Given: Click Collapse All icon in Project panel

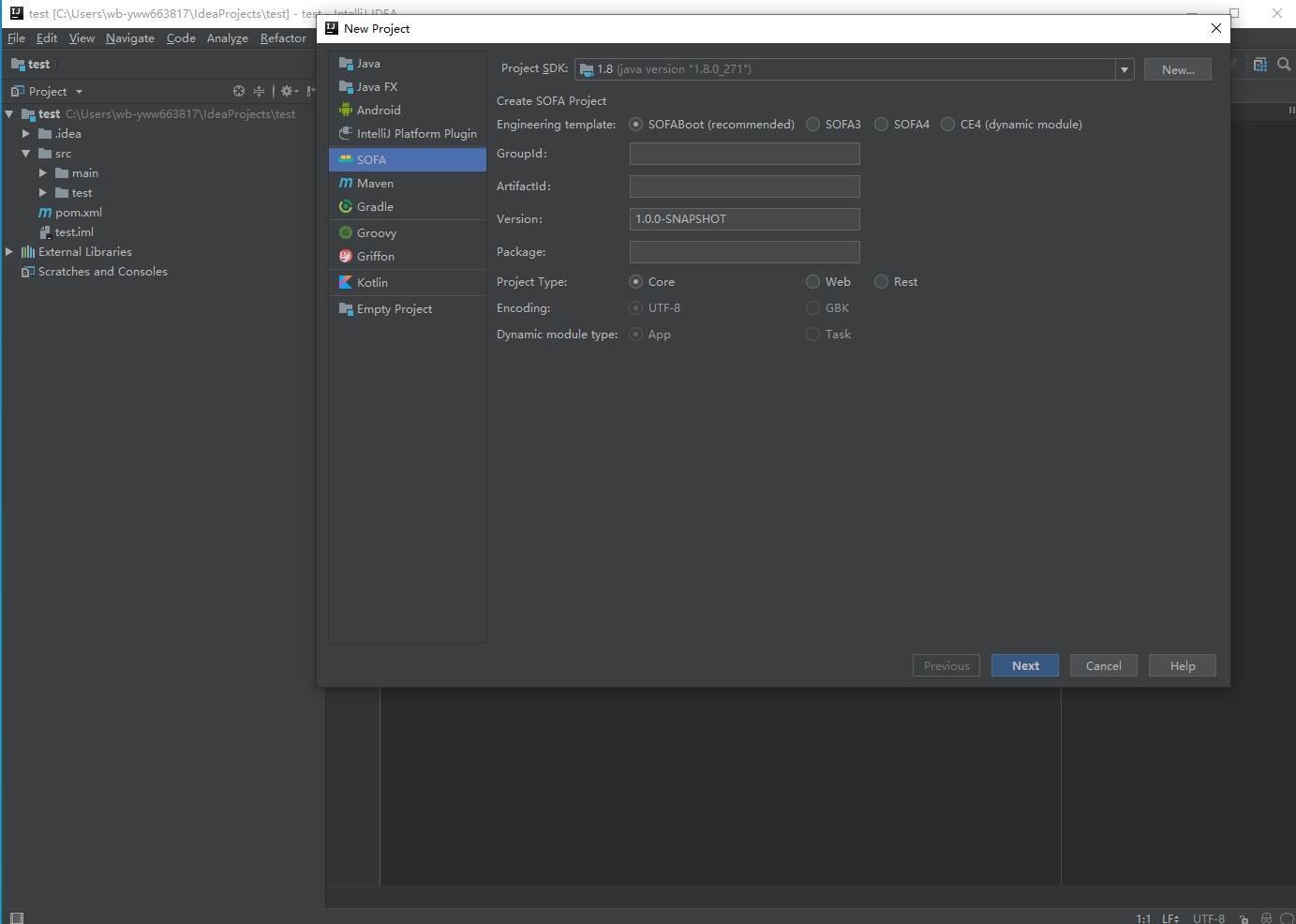Looking at the screenshot, I should pyautogui.click(x=260, y=91).
